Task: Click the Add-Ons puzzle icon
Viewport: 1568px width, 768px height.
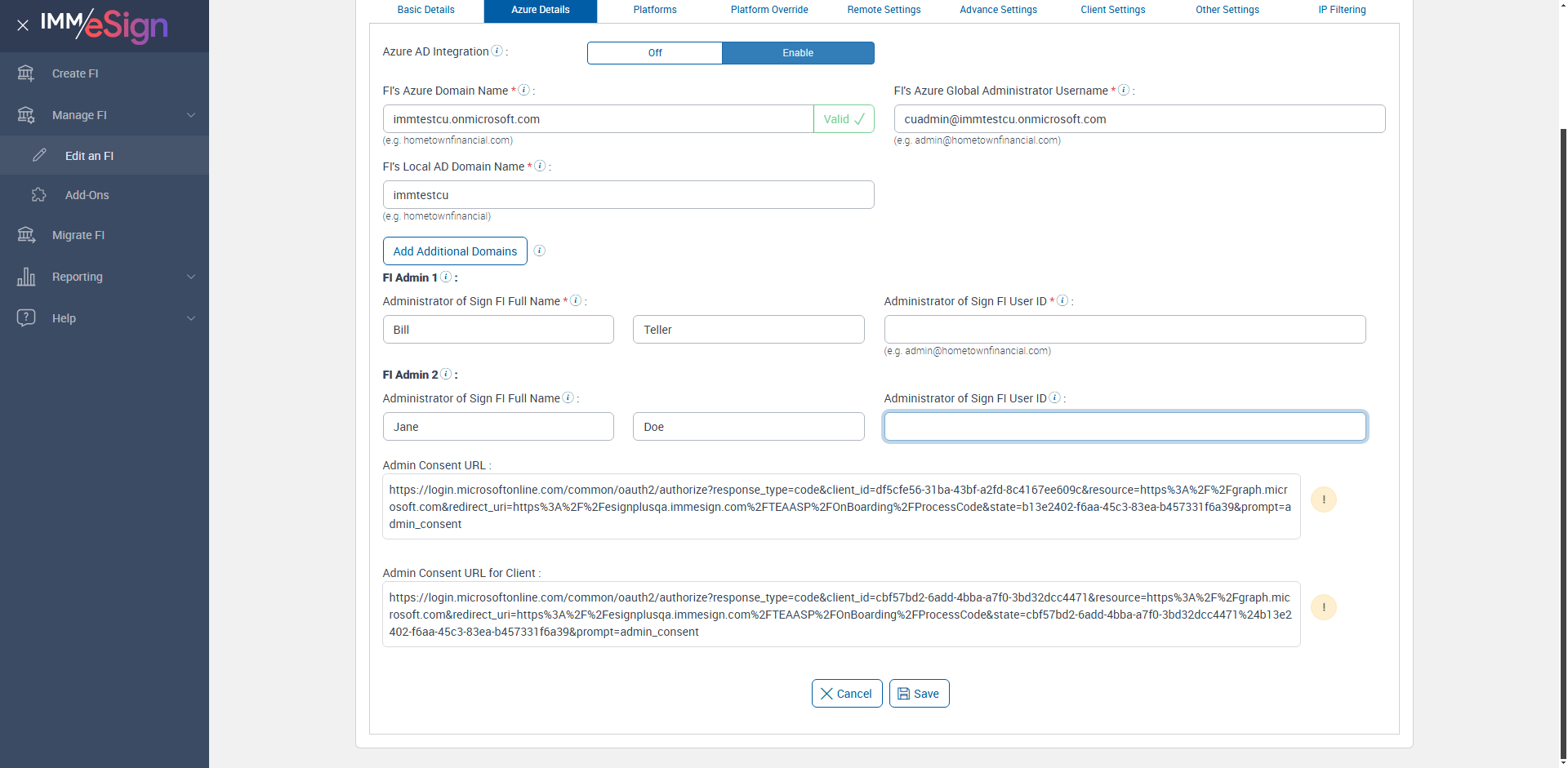Action: [39, 195]
